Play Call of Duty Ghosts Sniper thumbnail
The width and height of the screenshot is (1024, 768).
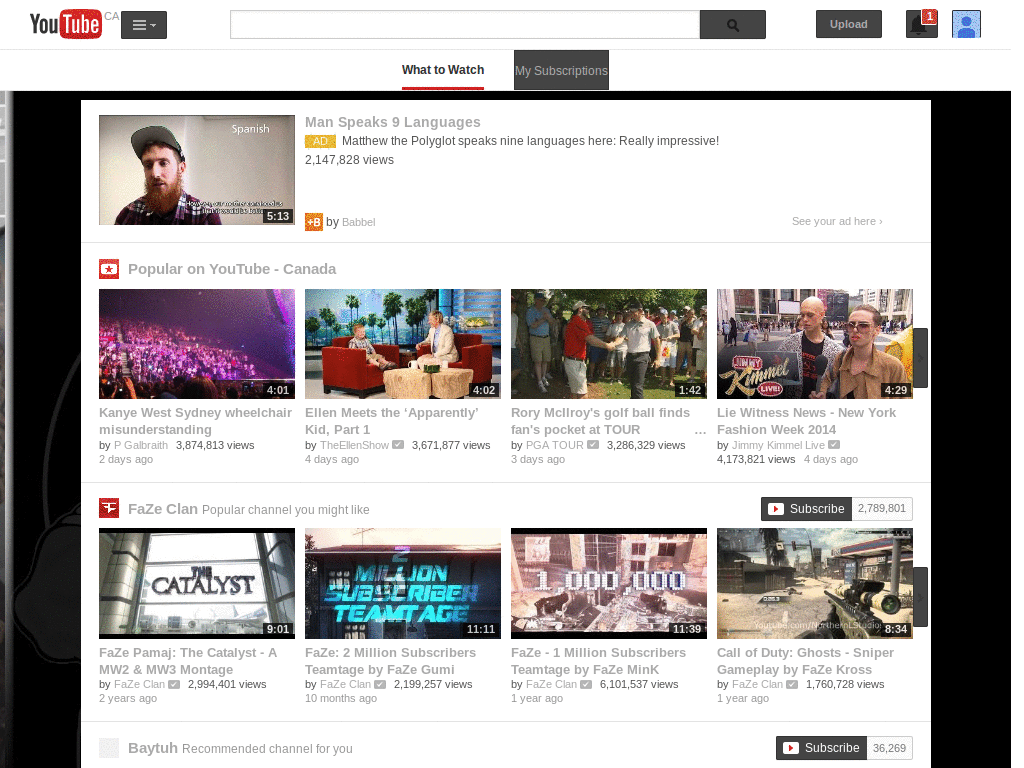click(814, 583)
